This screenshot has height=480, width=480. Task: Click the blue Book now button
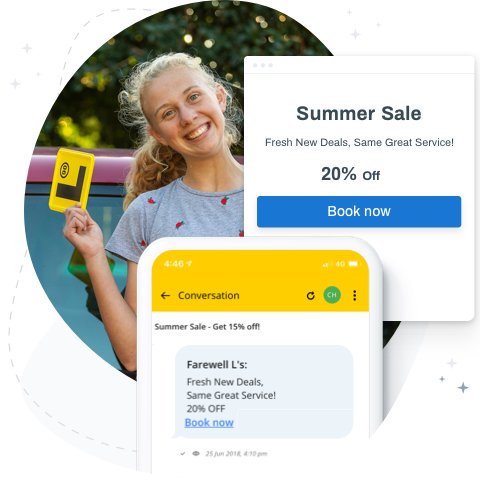coord(359,212)
